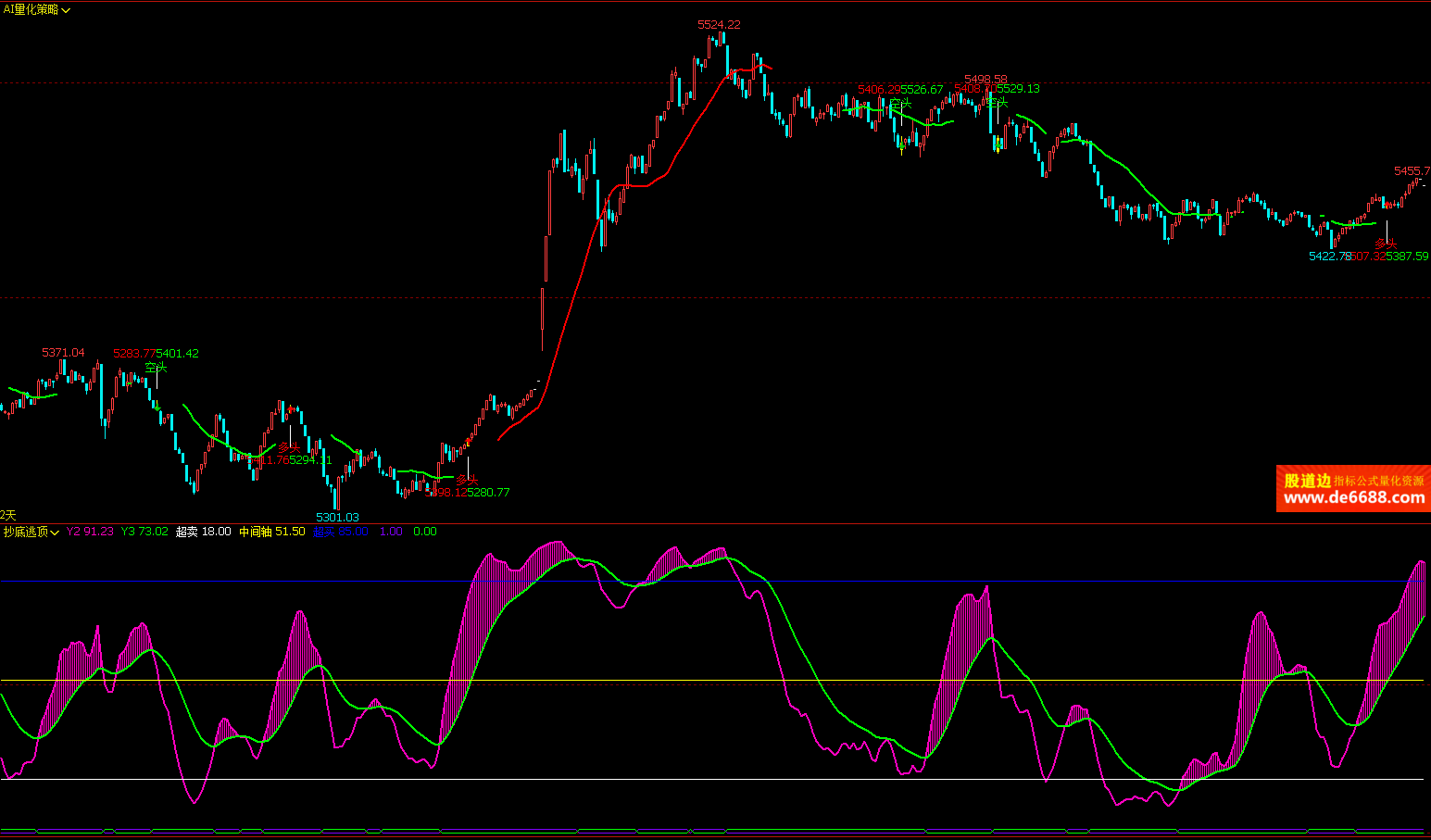1431x840 pixels.
Task: Click the 5422.78 low price label
Action: point(1329,257)
